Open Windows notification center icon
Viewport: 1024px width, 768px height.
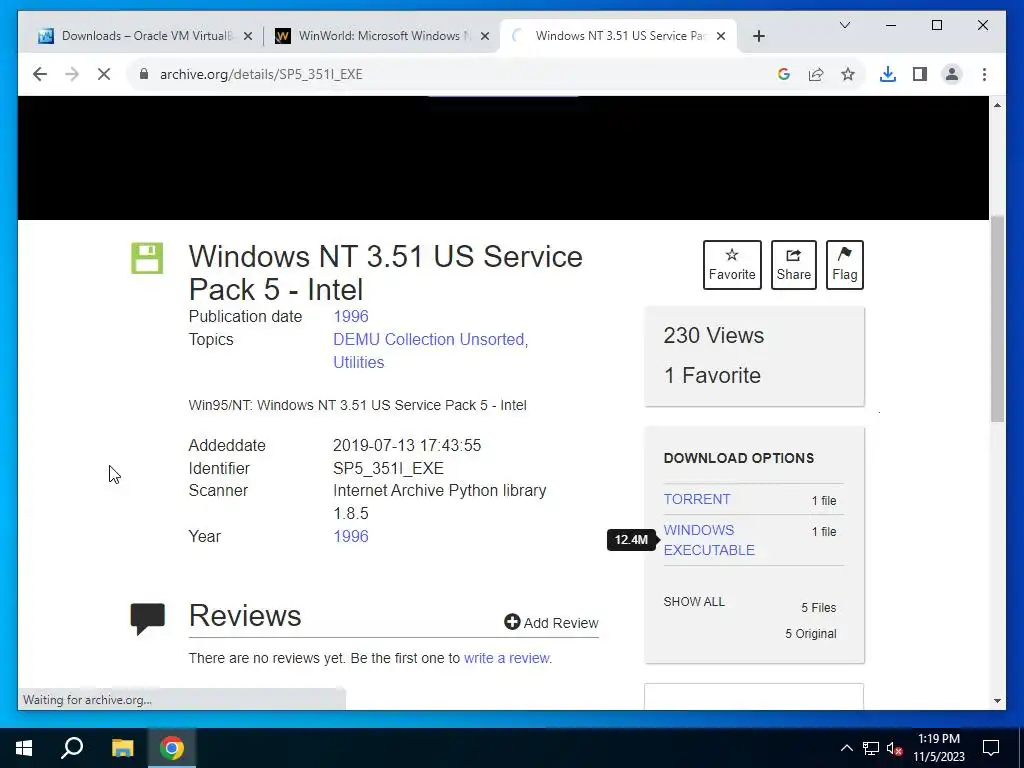coord(991,748)
